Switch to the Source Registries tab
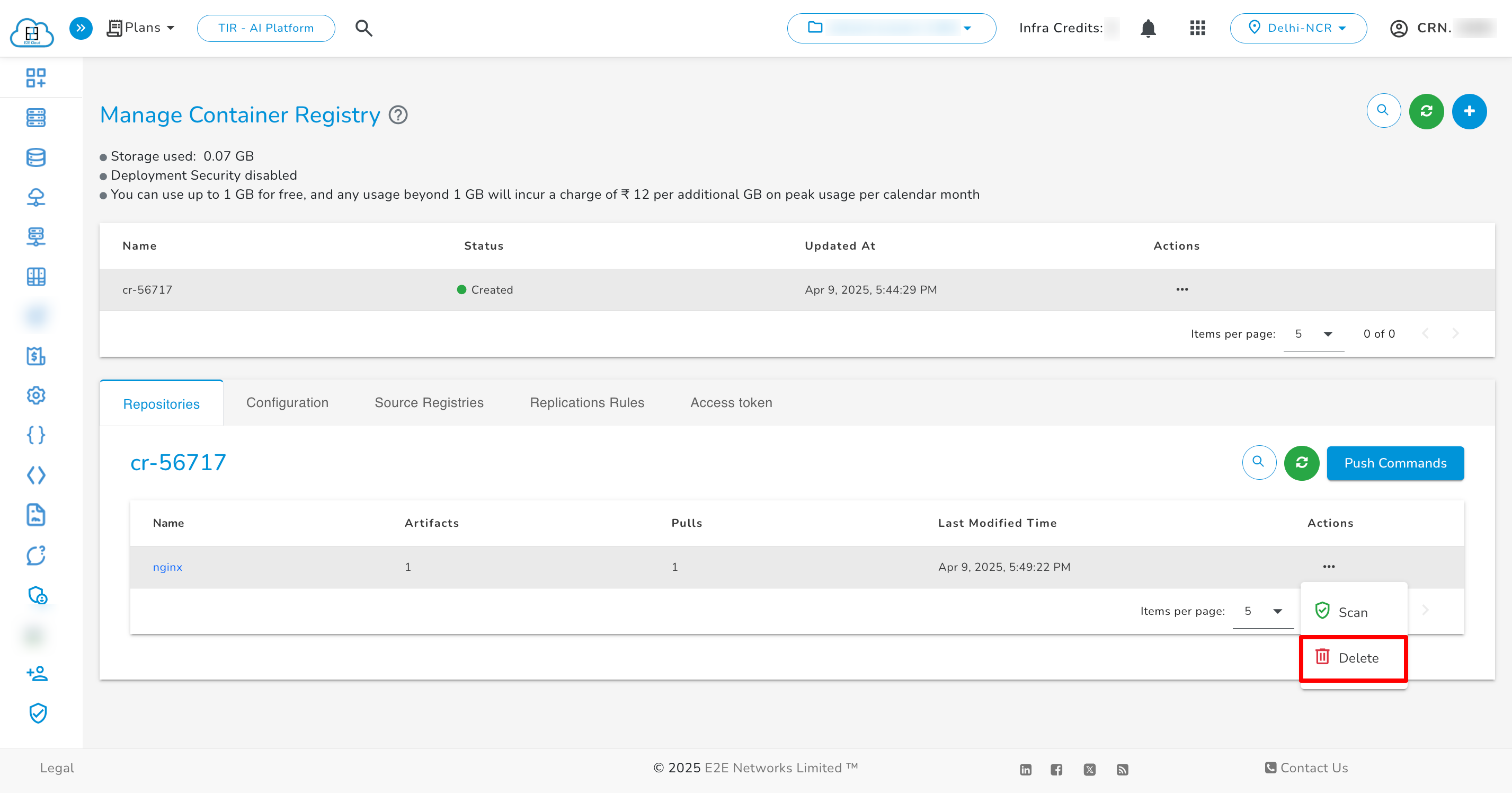Image resolution: width=1512 pixels, height=793 pixels. [x=429, y=402]
